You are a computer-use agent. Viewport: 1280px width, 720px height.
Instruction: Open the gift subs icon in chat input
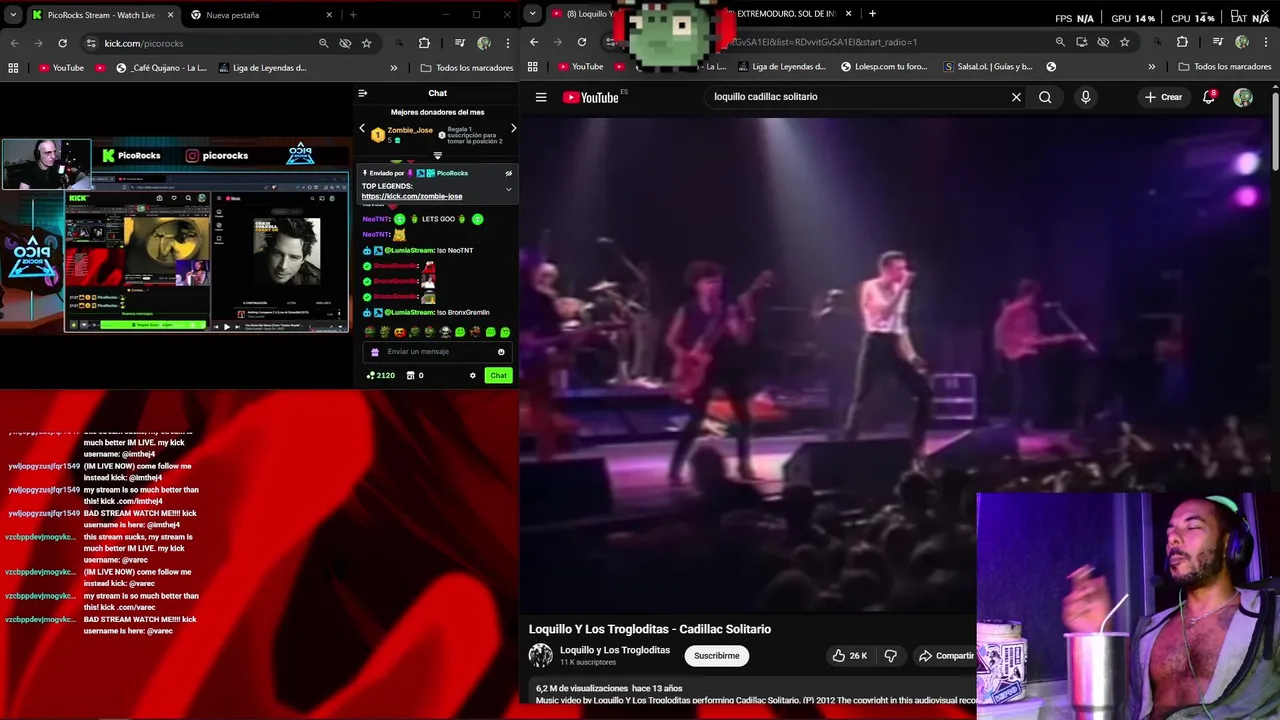coord(375,352)
